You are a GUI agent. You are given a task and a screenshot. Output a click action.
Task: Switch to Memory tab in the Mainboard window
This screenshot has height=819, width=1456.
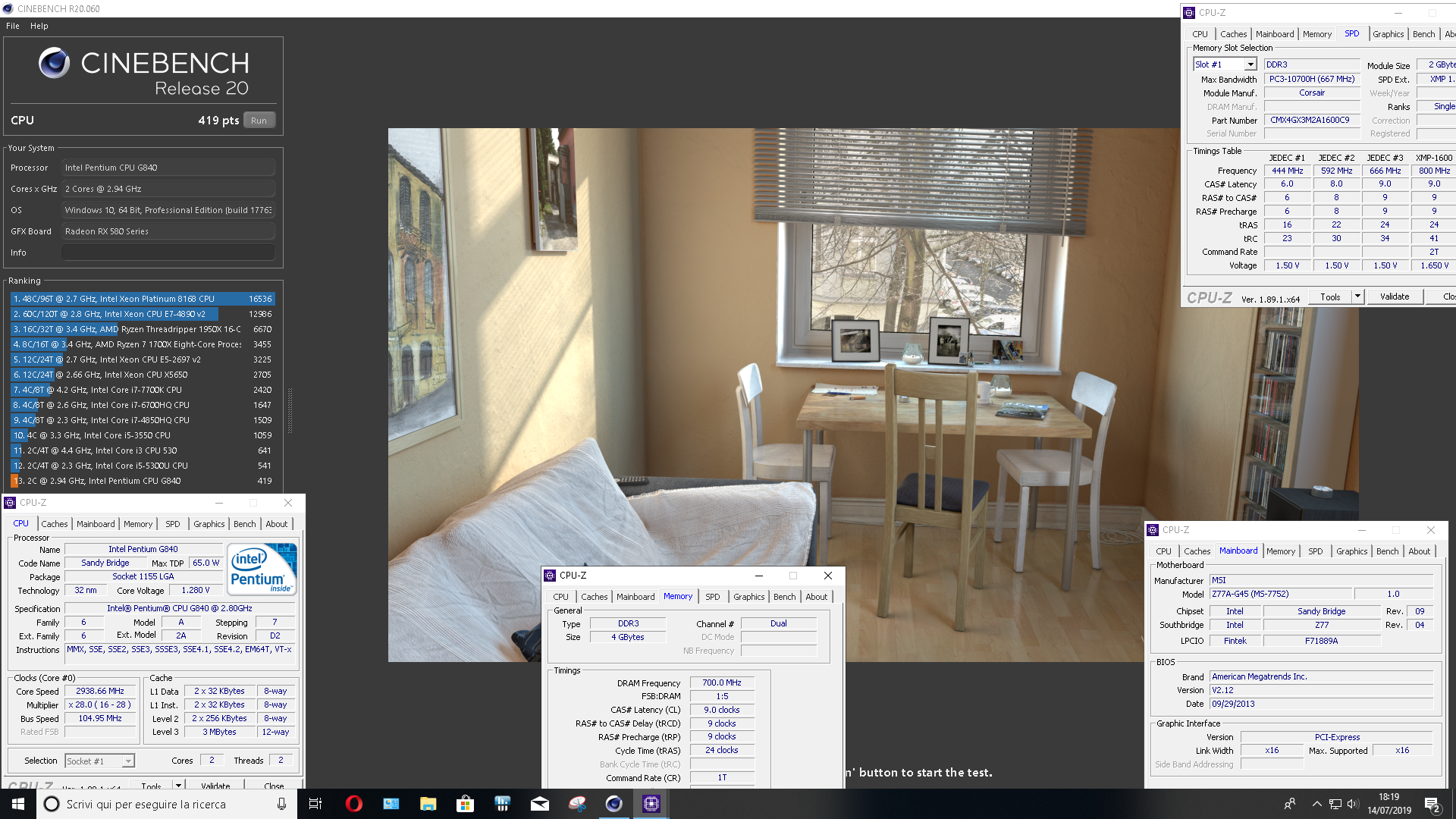point(1280,551)
